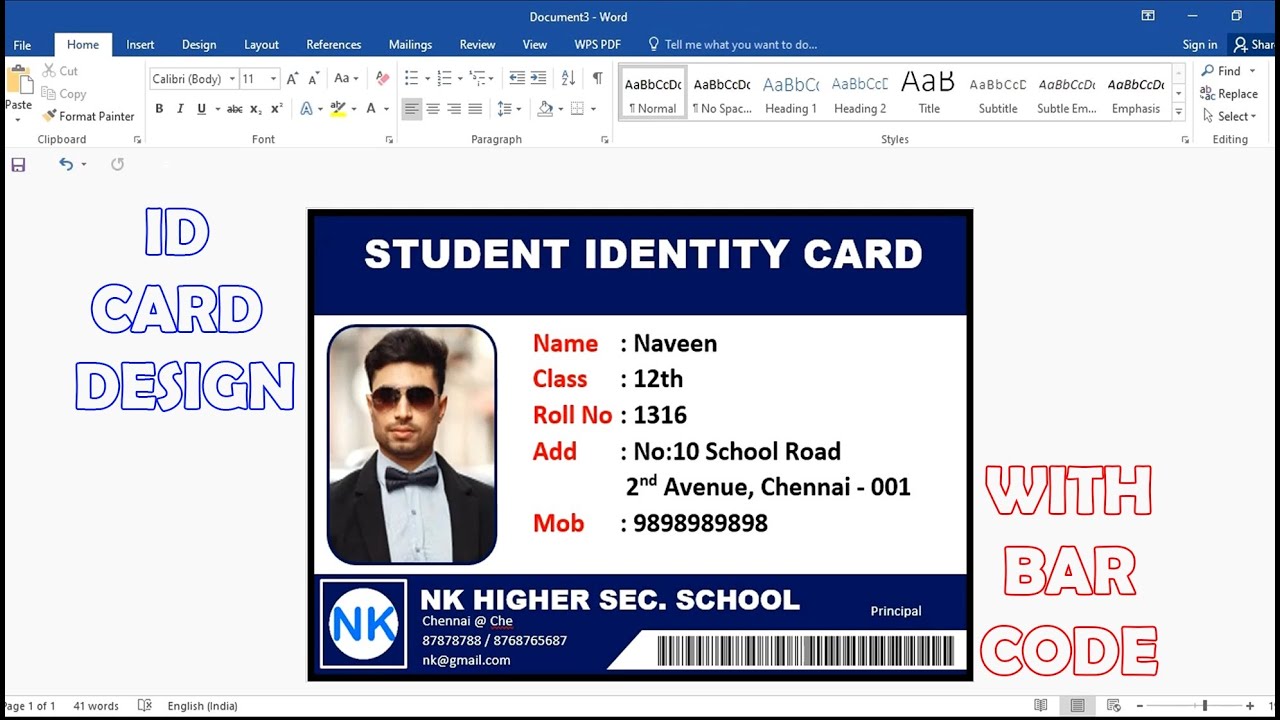The width and height of the screenshot is (1280, 720).
Task: Toggle Strikethrough formatting
Action: click(234, 109)
